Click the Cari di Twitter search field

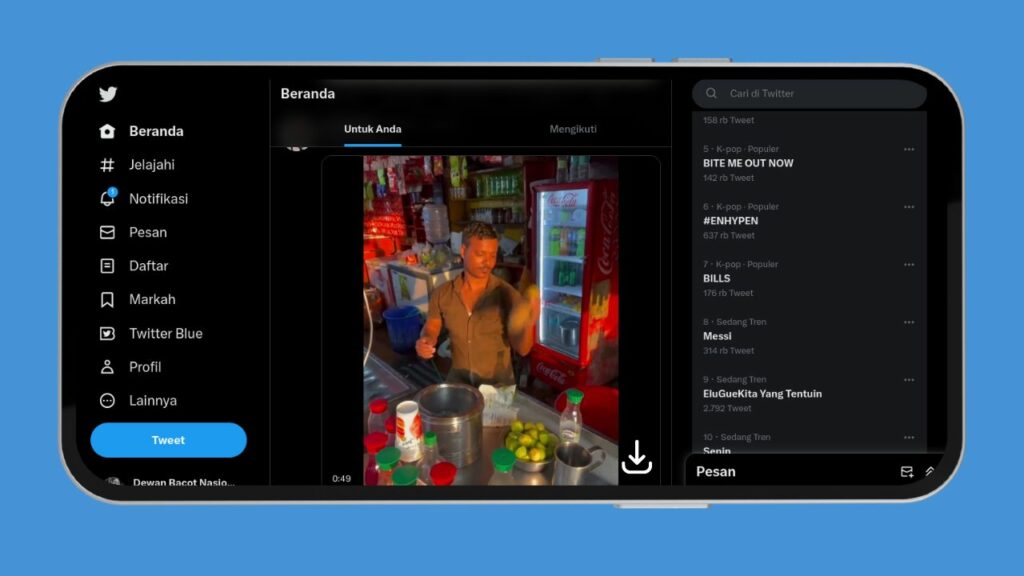pyautogui.click(x=790, y=93)
